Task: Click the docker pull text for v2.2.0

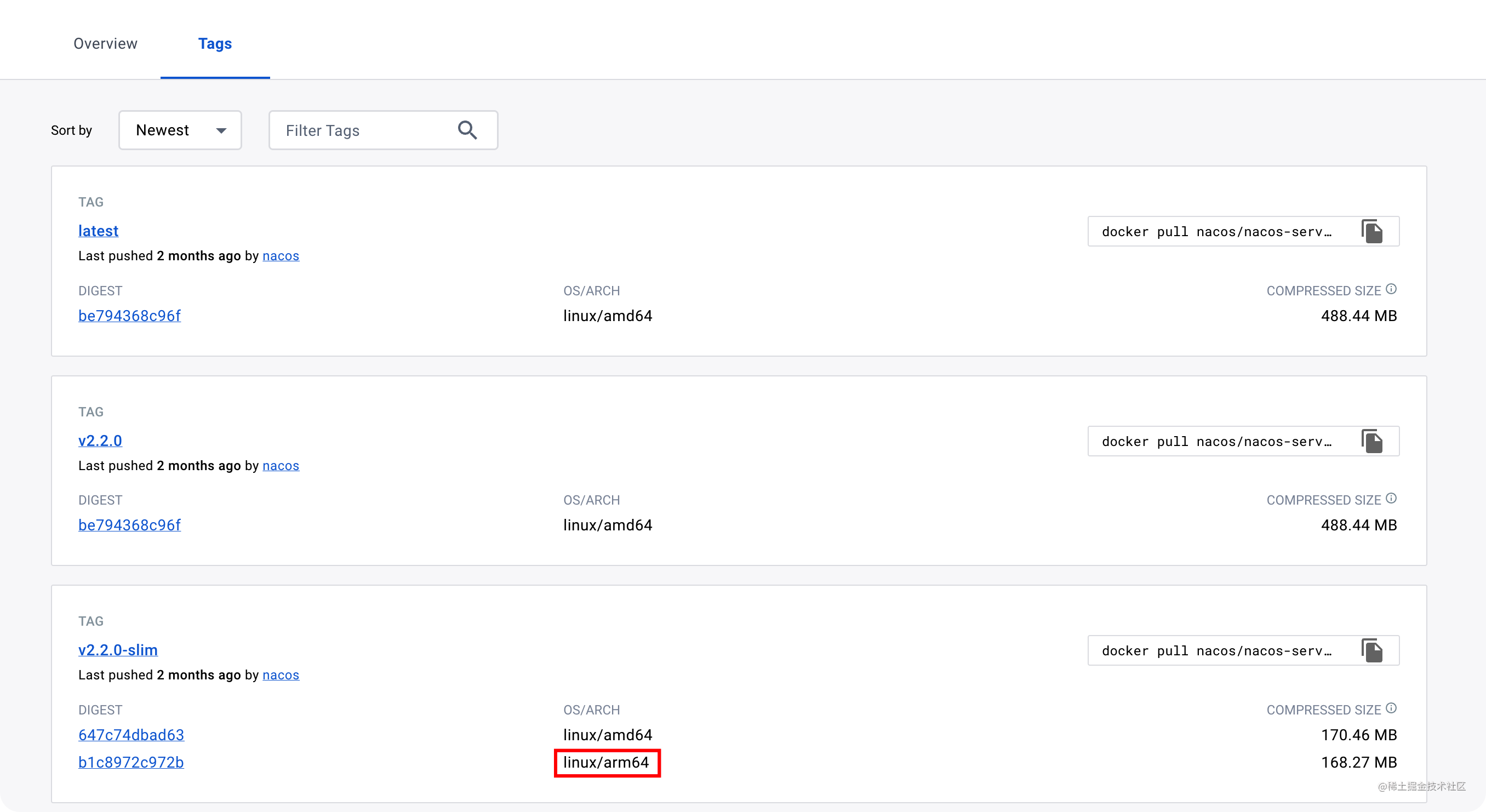Action: click(x=1216, y=442)
